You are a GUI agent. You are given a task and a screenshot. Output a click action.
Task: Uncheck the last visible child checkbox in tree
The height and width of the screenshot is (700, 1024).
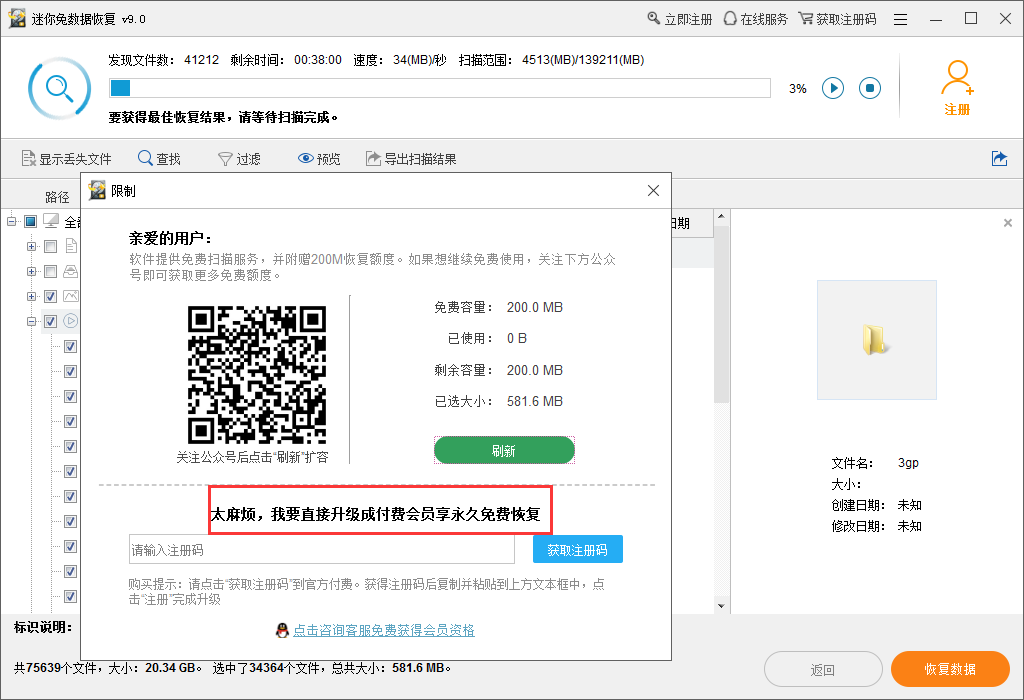click(x=71, y=596)
